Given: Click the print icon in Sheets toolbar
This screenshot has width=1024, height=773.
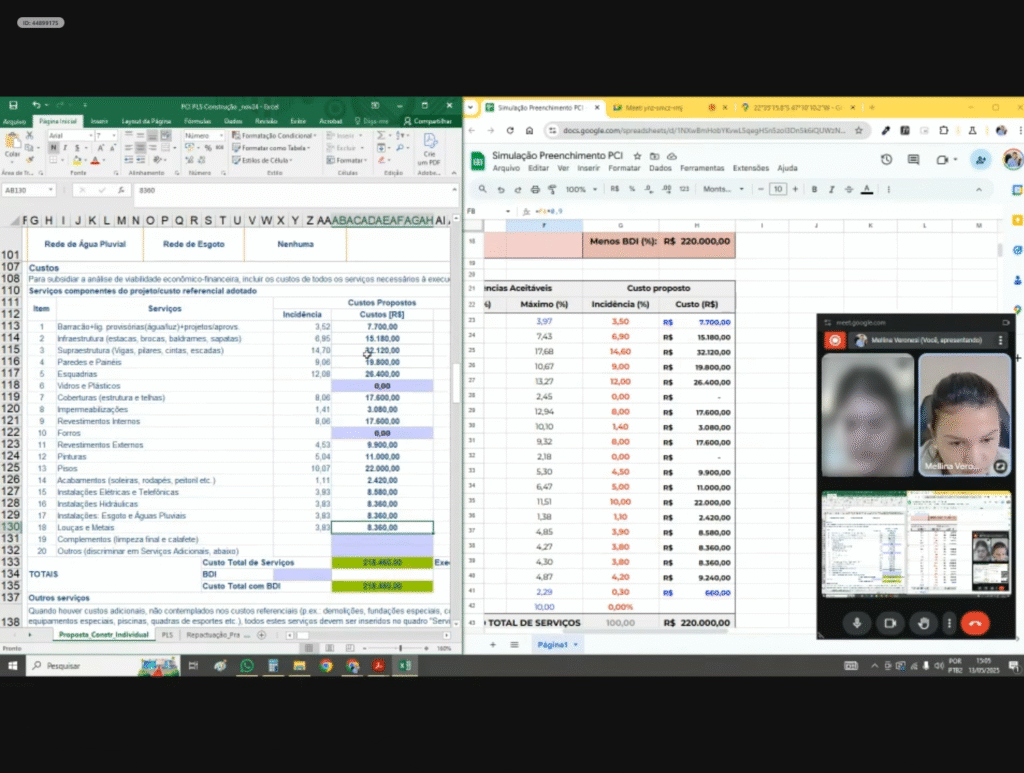Looking at the screenshot, I should coord(535,189).
